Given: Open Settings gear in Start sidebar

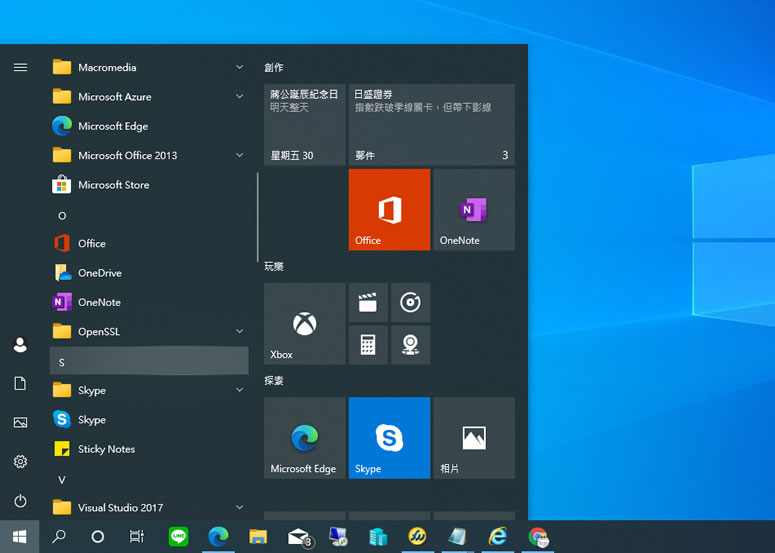Looking at the screenshot, I should (20, 462).
